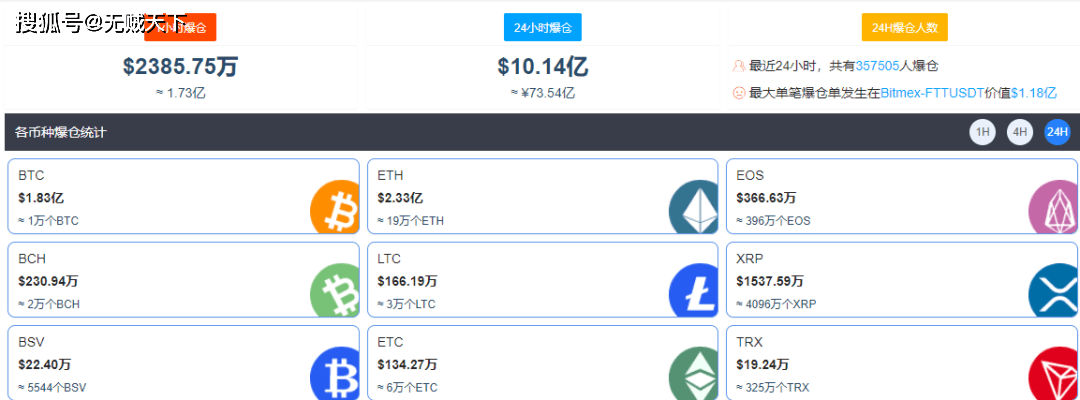Viewport: 1080px width, 400px height.
Task: Click the blue Litecoin LTC logo
Action: [x=694, y=291]
